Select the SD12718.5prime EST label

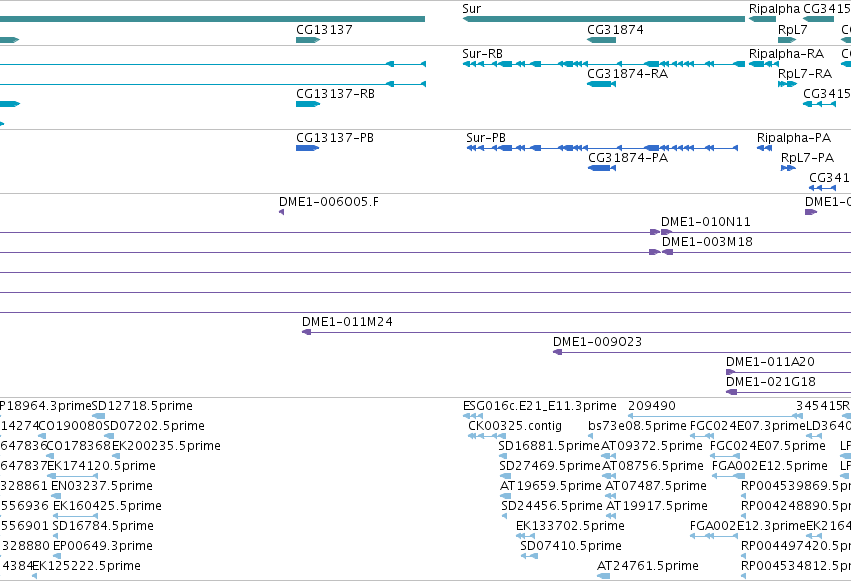(x=142, y=406)
